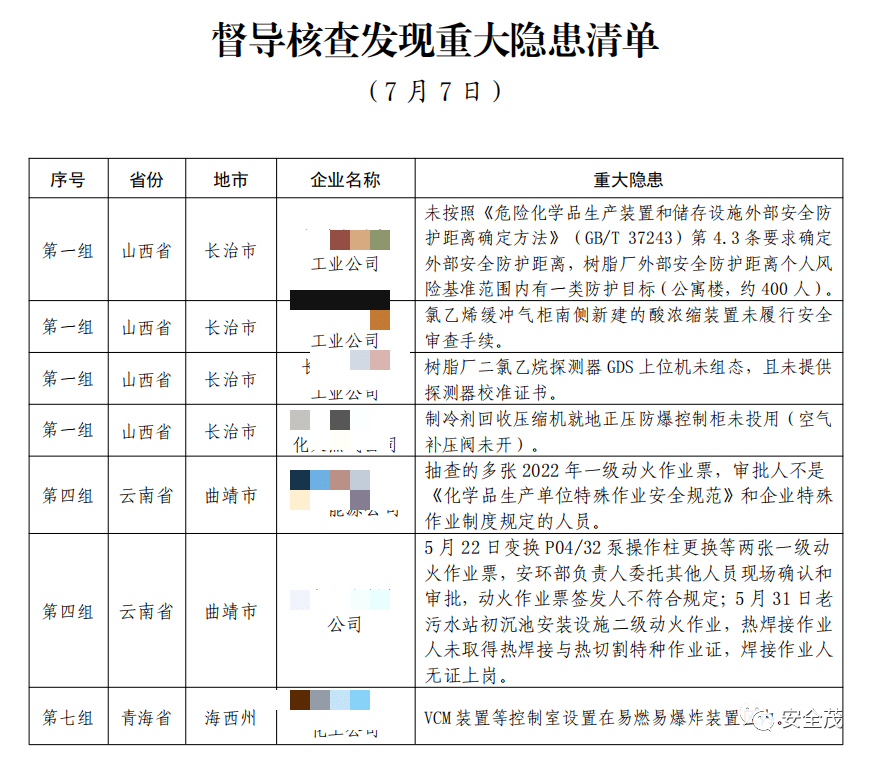
Task: Select 长治市 in the 制冷剂回收压缩机 row
Action: (x=231, y=431)
